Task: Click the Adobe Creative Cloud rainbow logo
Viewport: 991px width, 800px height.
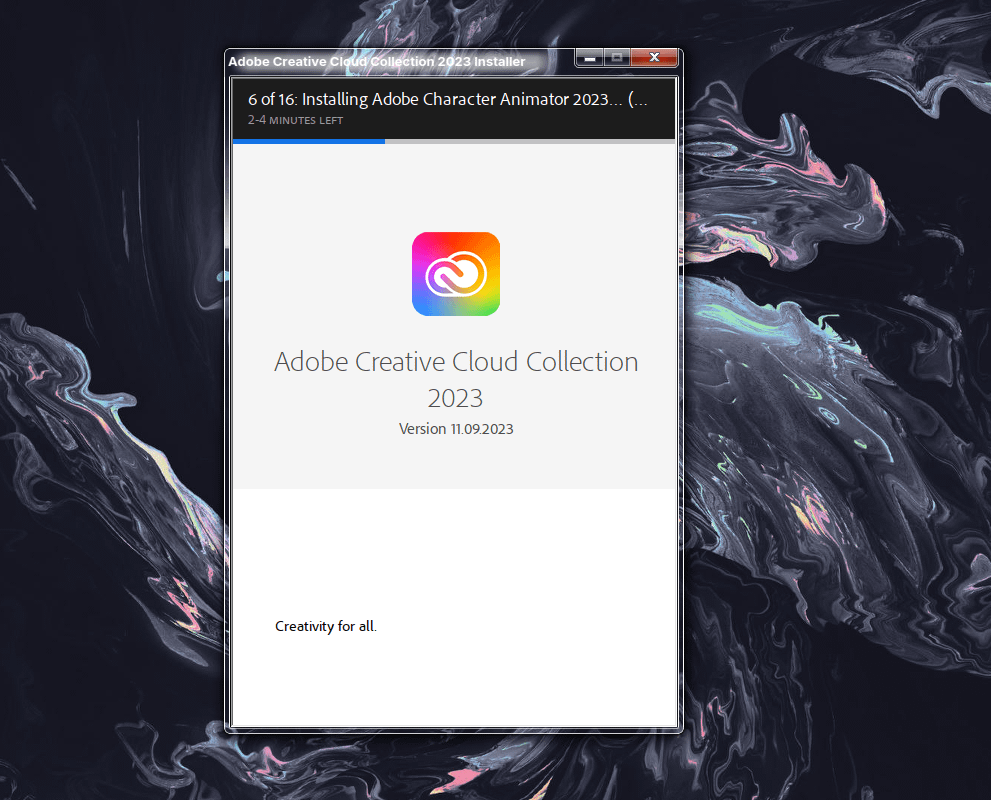Action: 455,274
